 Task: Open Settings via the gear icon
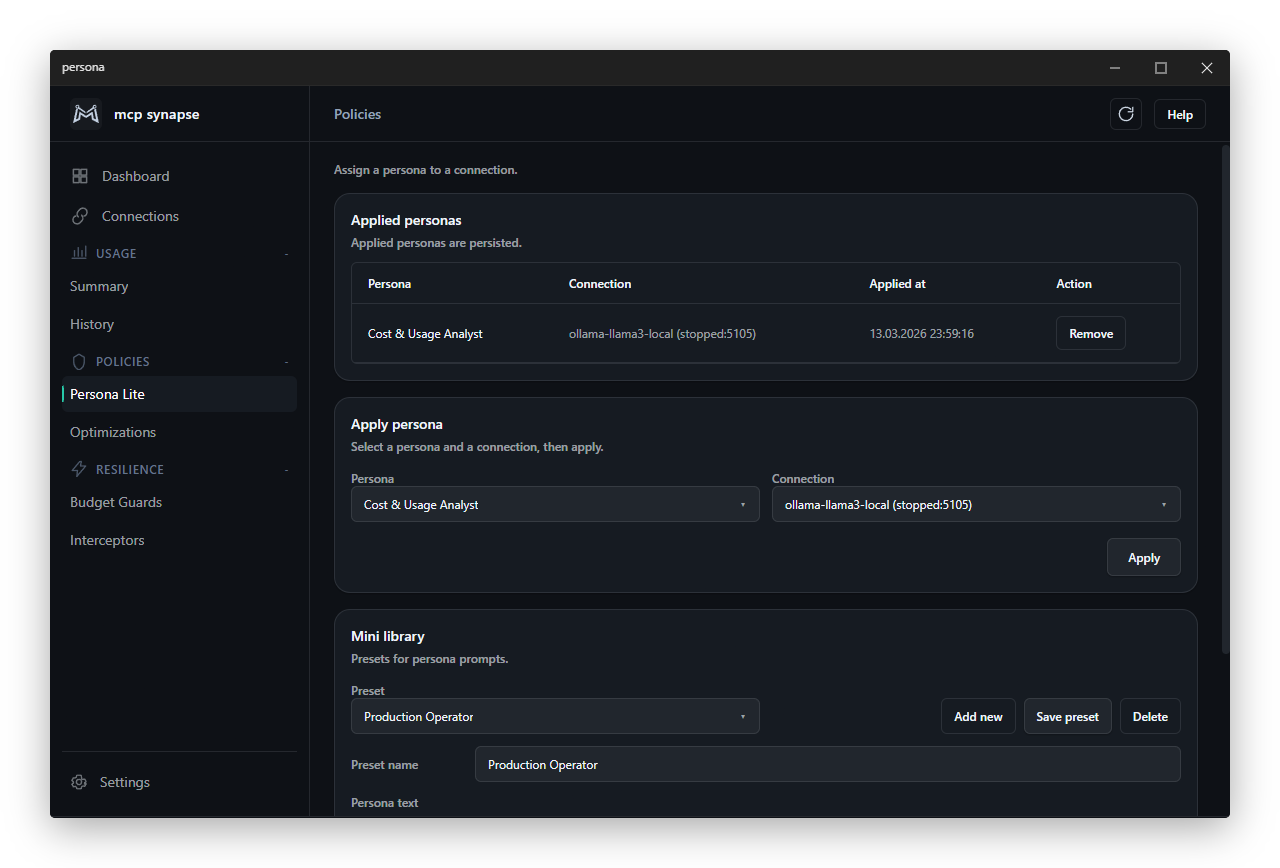pos(79,782)
